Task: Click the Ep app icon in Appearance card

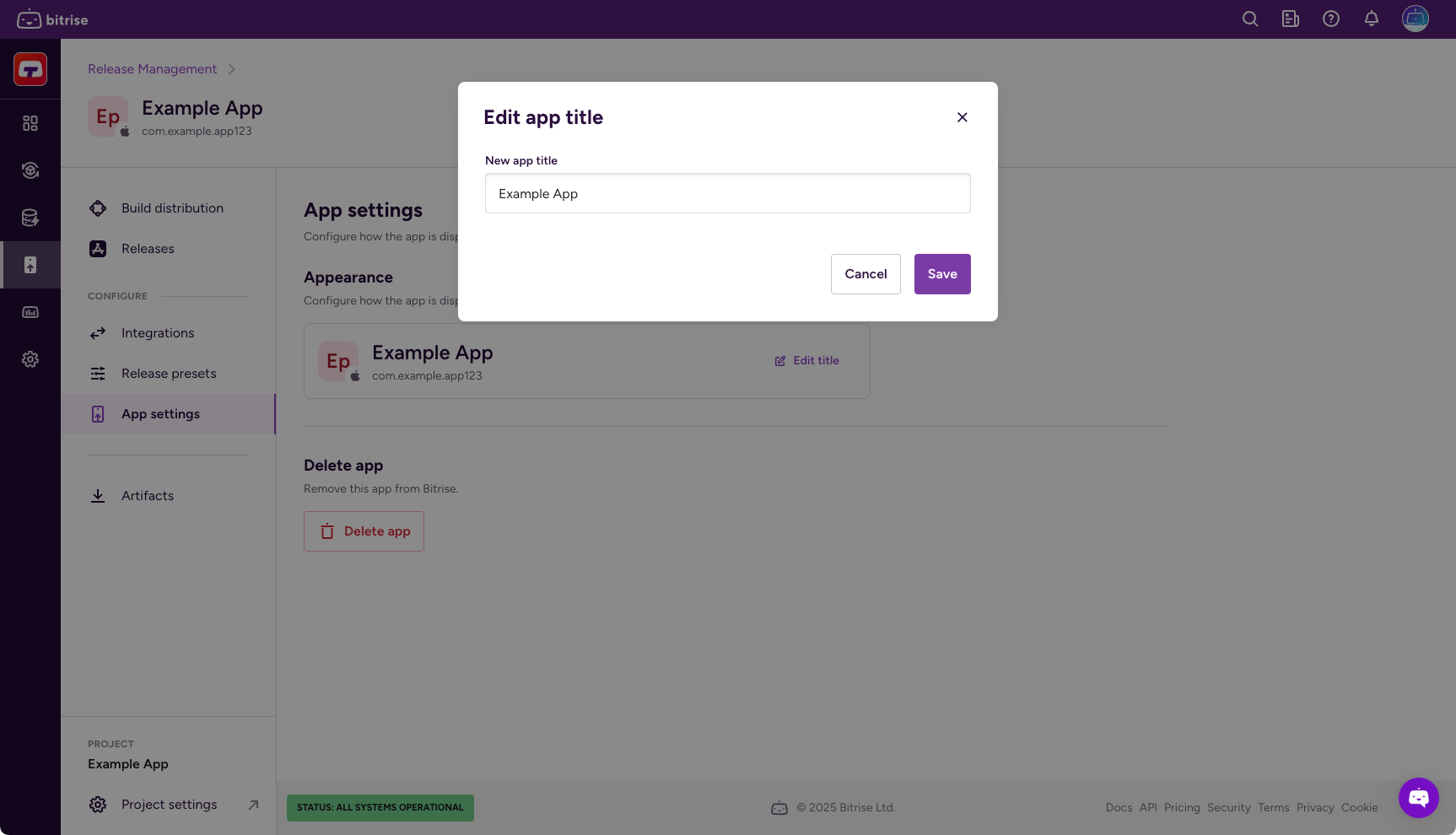Action: point(338,361)
